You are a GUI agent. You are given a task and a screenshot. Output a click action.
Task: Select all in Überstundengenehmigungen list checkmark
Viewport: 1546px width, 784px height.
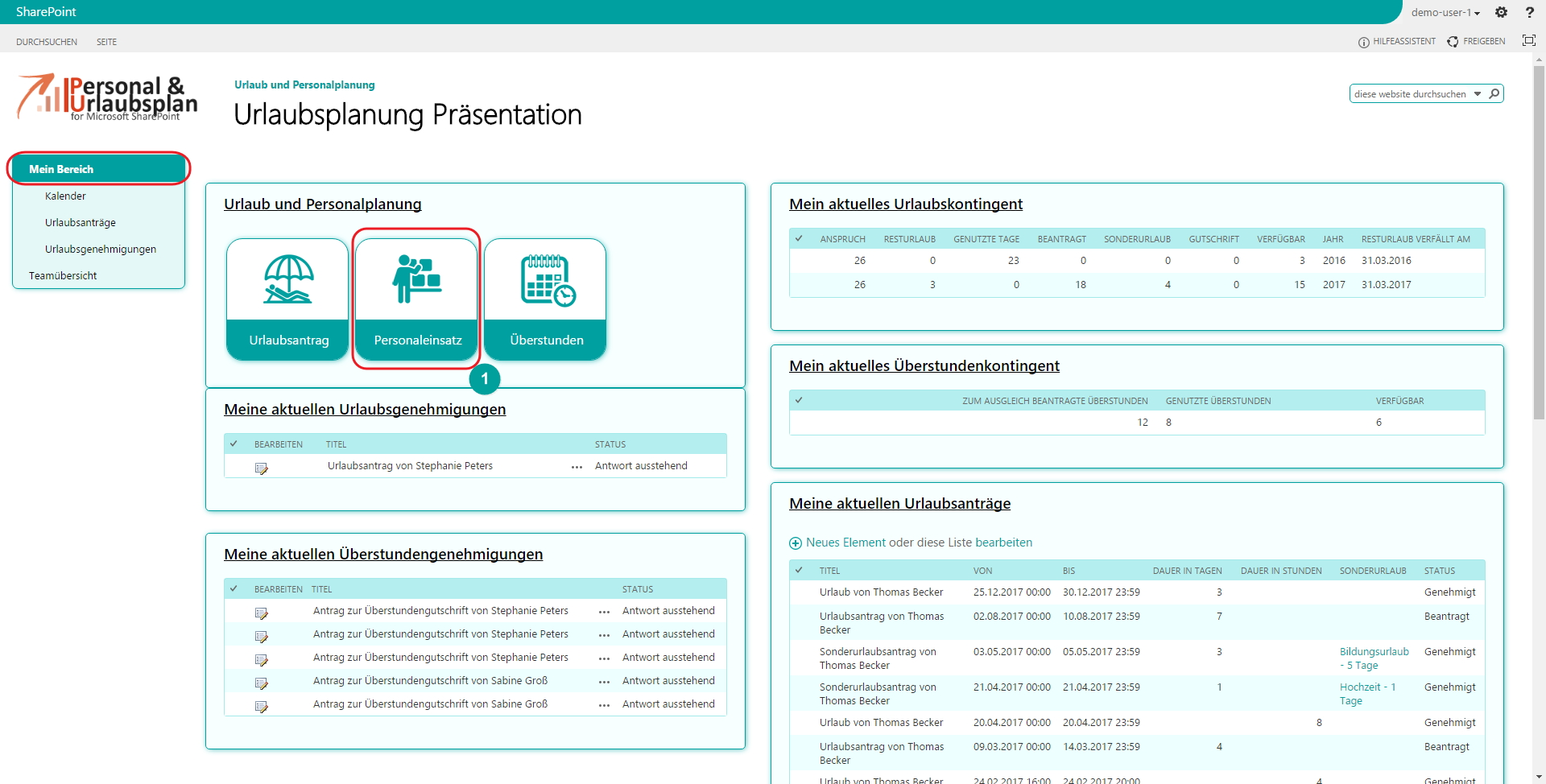click(234, 588)
